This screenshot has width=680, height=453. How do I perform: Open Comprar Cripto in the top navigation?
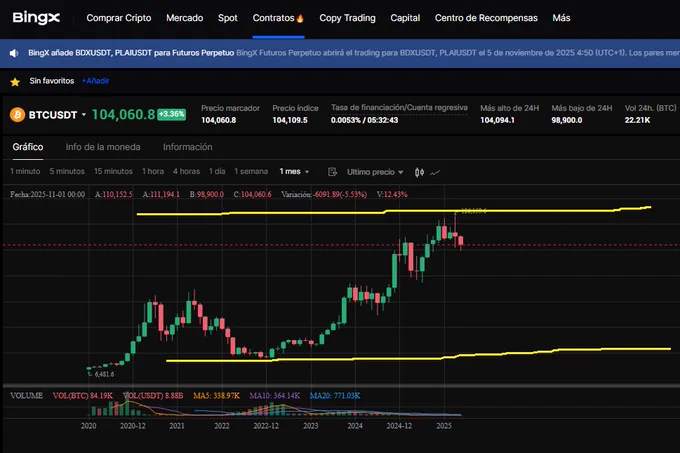point(119,18)
